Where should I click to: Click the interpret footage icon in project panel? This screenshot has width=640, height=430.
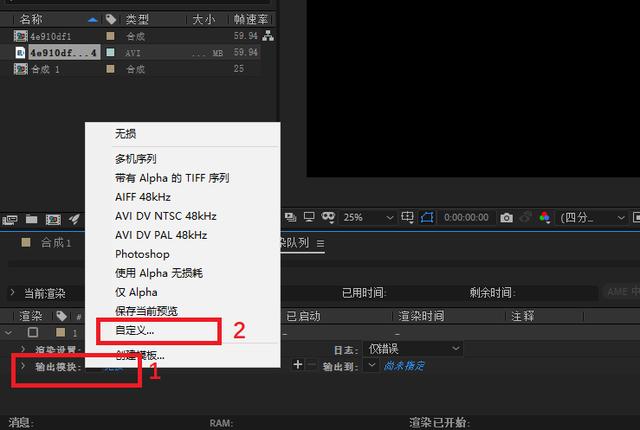[x=10, y=220]
